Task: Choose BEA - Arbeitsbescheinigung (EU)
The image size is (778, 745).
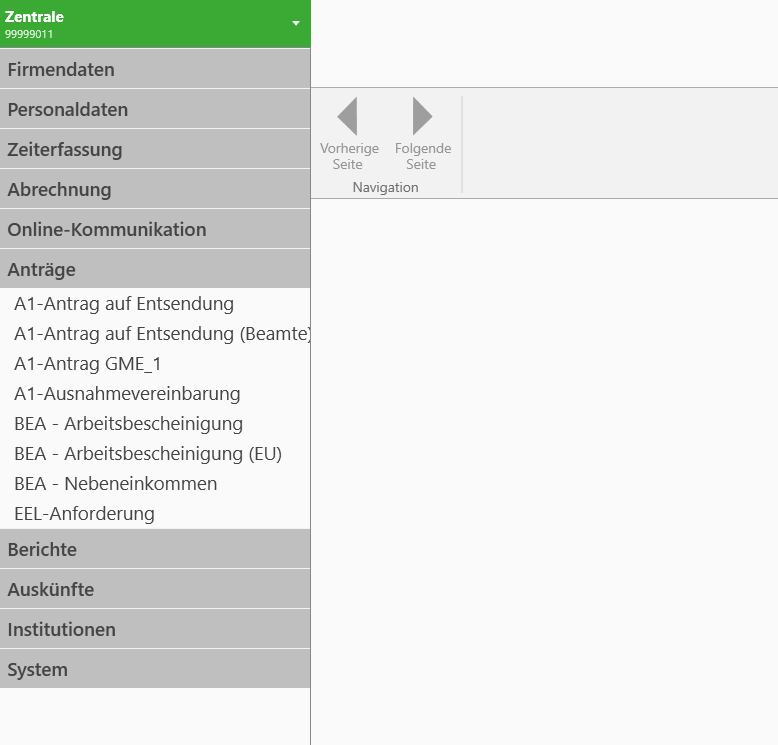Action: [x=148, y=454]
